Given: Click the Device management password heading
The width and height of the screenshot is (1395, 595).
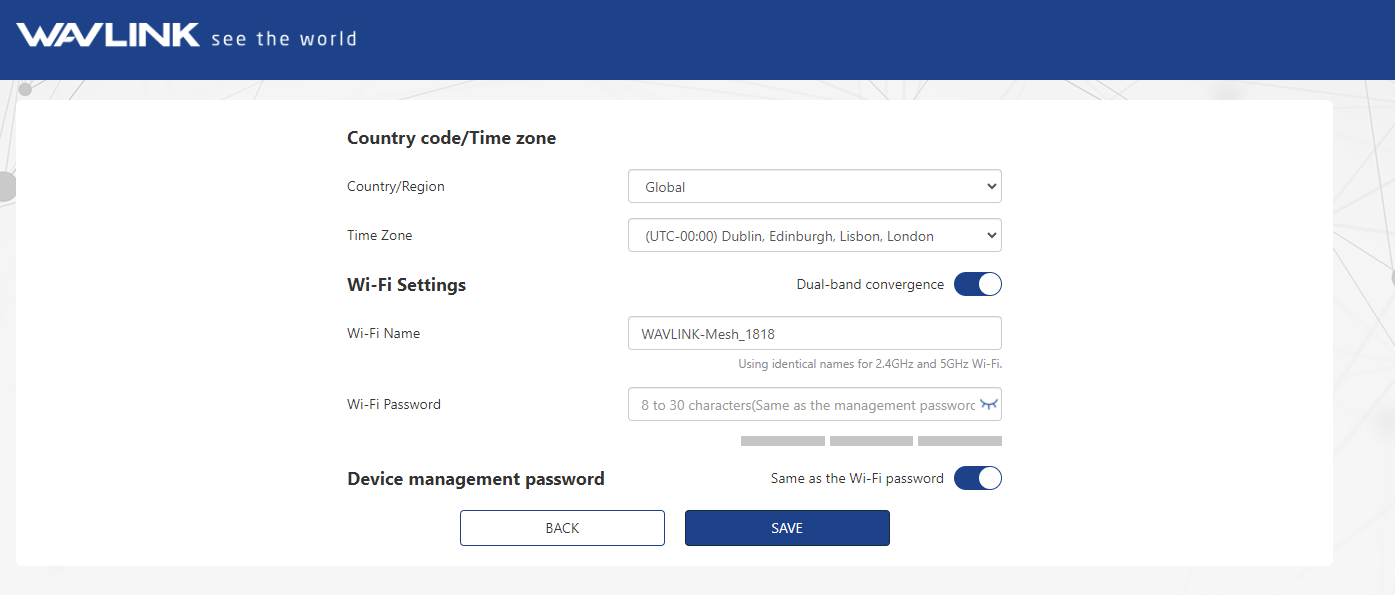Looking at the screenshot, I should click(475, 479).
